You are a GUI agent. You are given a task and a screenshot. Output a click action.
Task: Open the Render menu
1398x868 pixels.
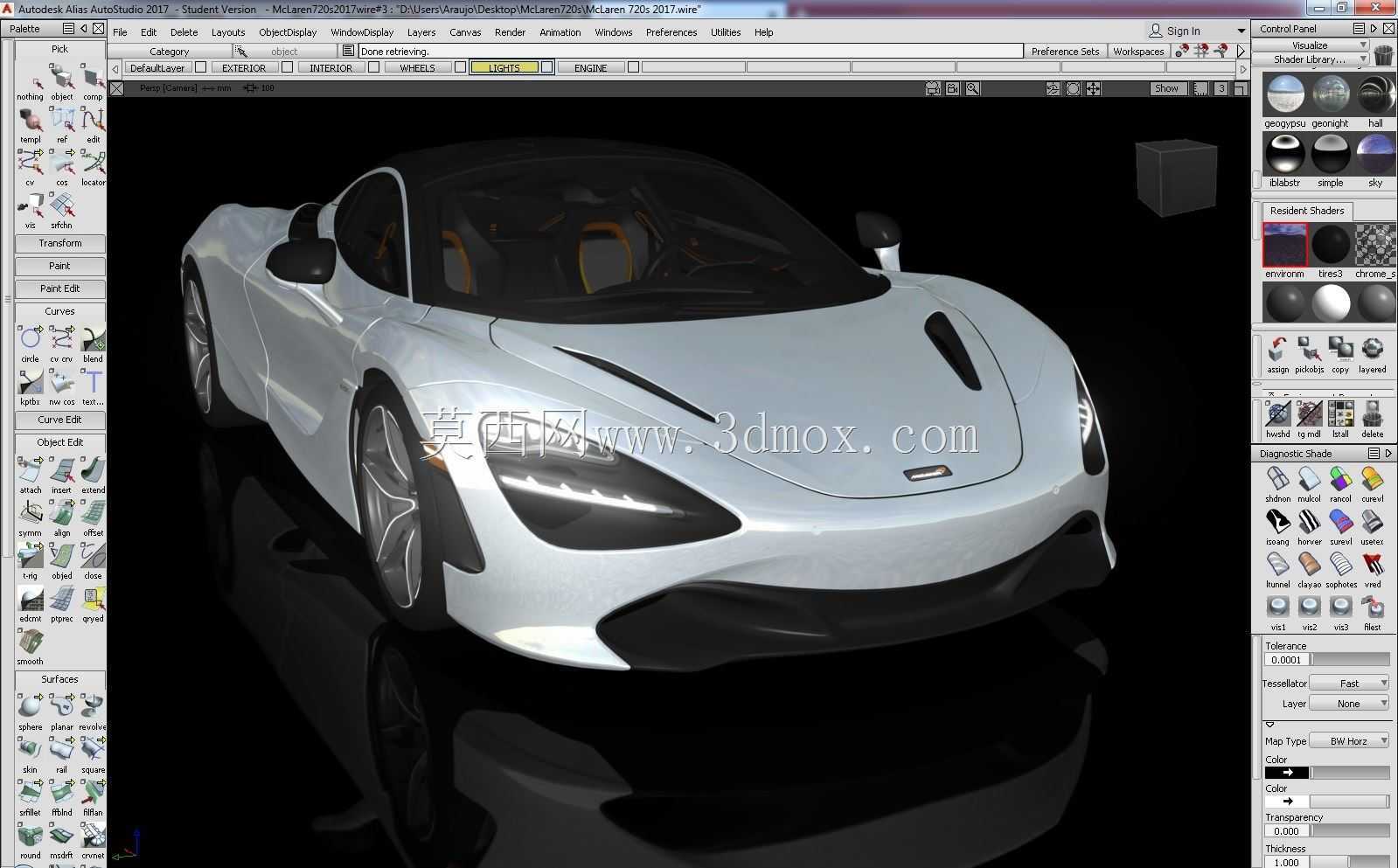(510, 32)
